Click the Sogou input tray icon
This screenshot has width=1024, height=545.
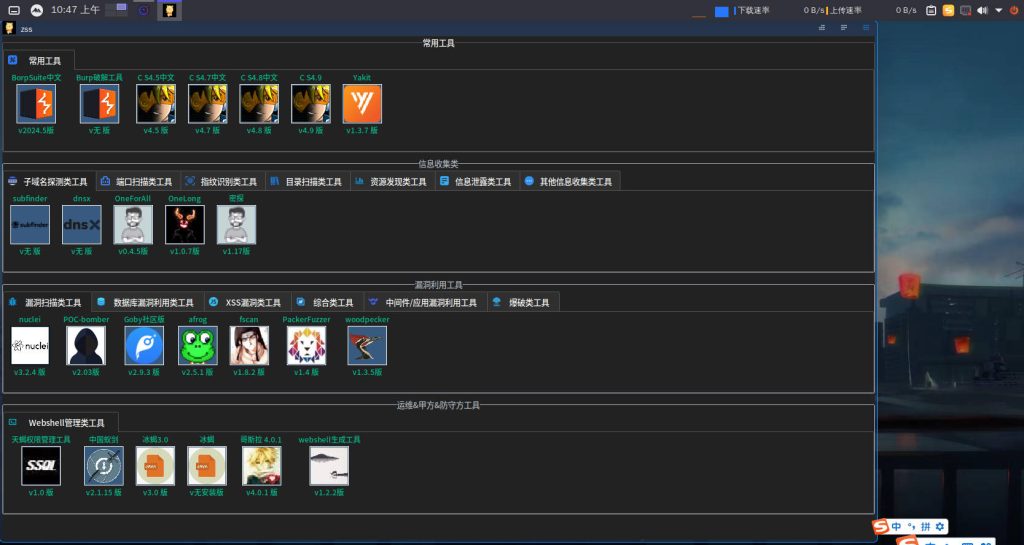tap(948, 10)
